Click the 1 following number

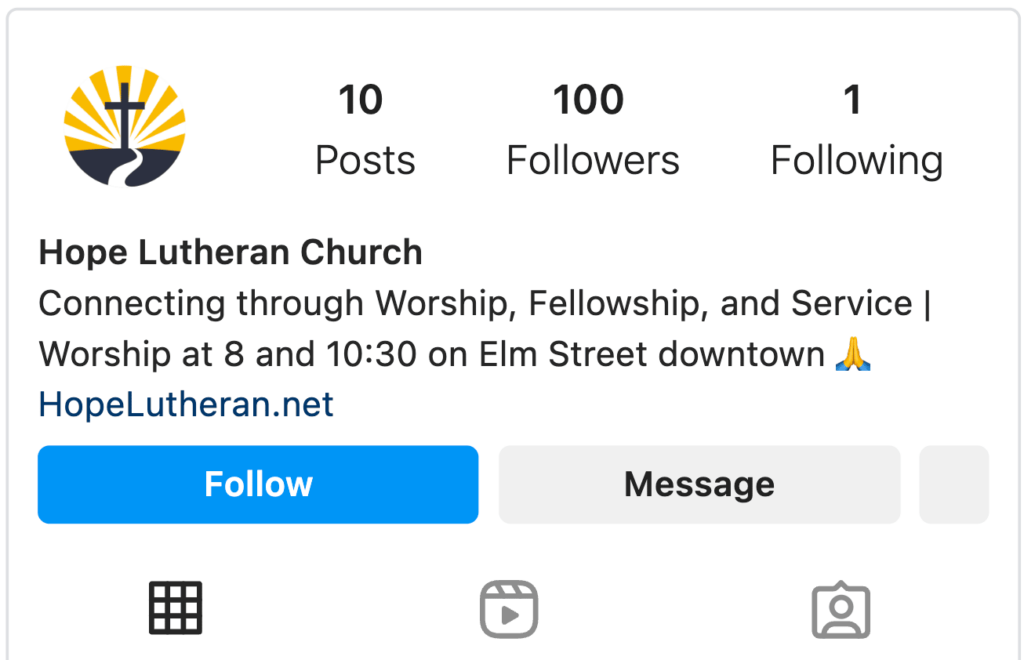pyautogui.click(x=853, y=100)
